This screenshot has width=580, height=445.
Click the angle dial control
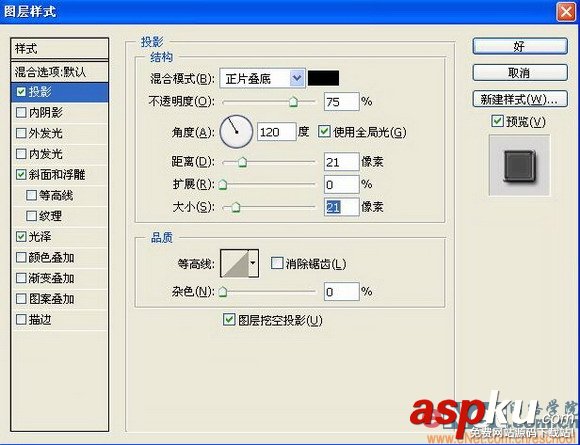point(236,132)
